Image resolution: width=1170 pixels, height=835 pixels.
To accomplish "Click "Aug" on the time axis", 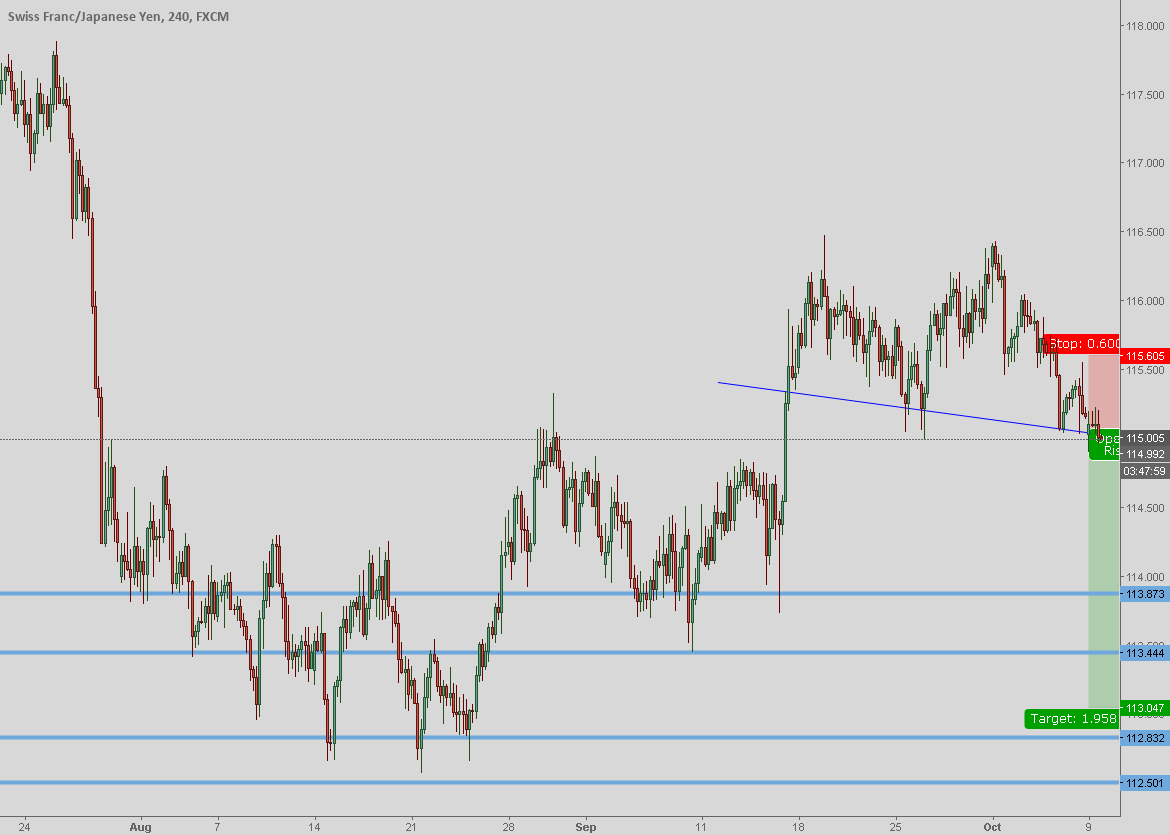I will [140, 828].
